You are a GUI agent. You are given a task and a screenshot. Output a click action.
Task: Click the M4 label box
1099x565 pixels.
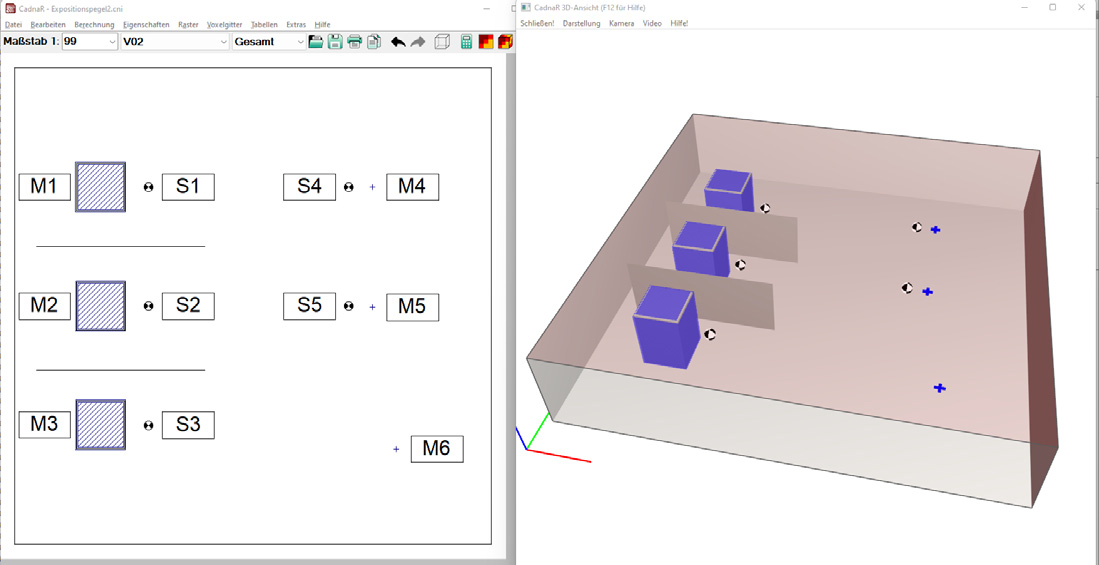pyautogui.click(x=412, y=187)
